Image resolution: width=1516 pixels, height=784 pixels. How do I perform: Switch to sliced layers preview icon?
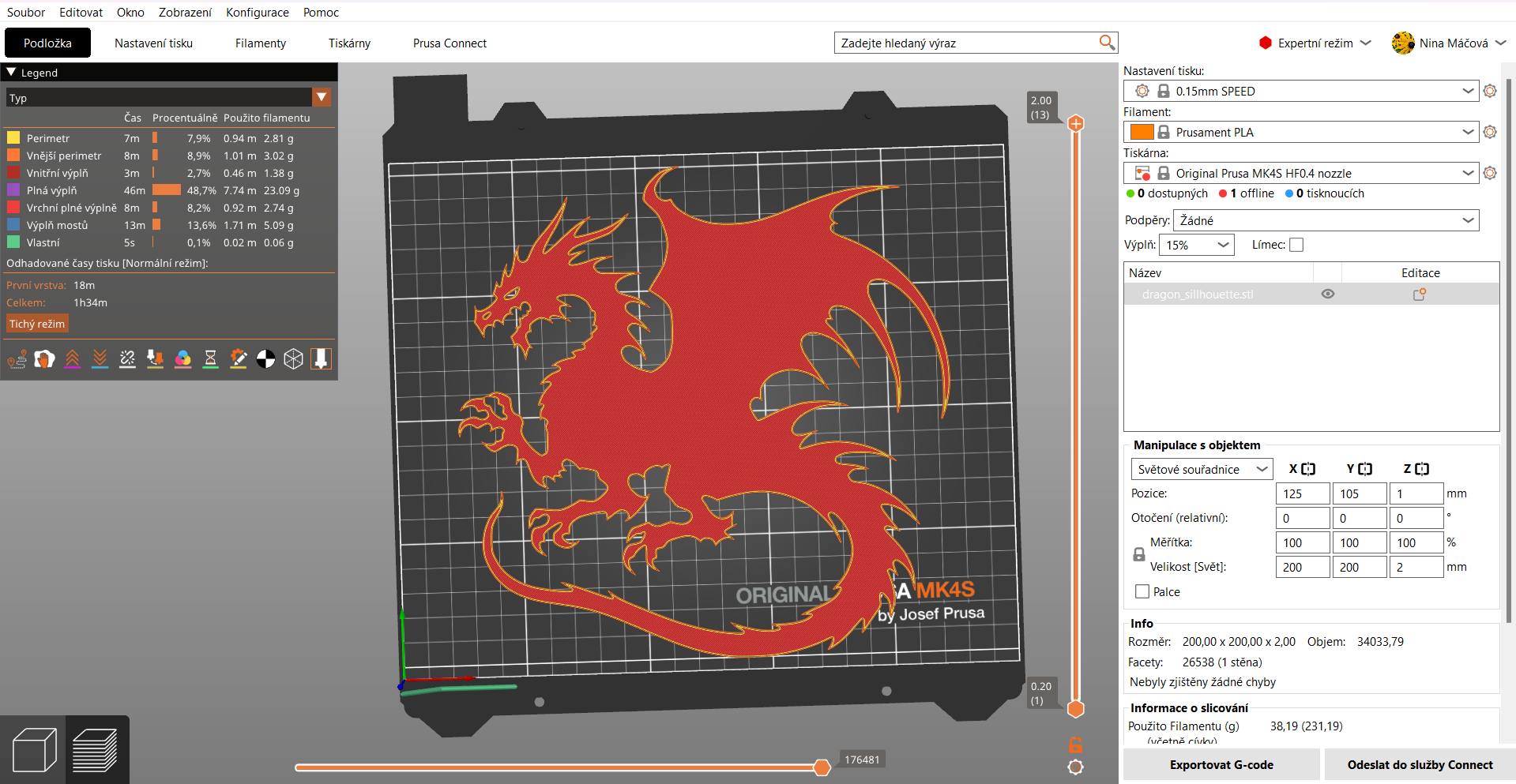coord(96,749)
